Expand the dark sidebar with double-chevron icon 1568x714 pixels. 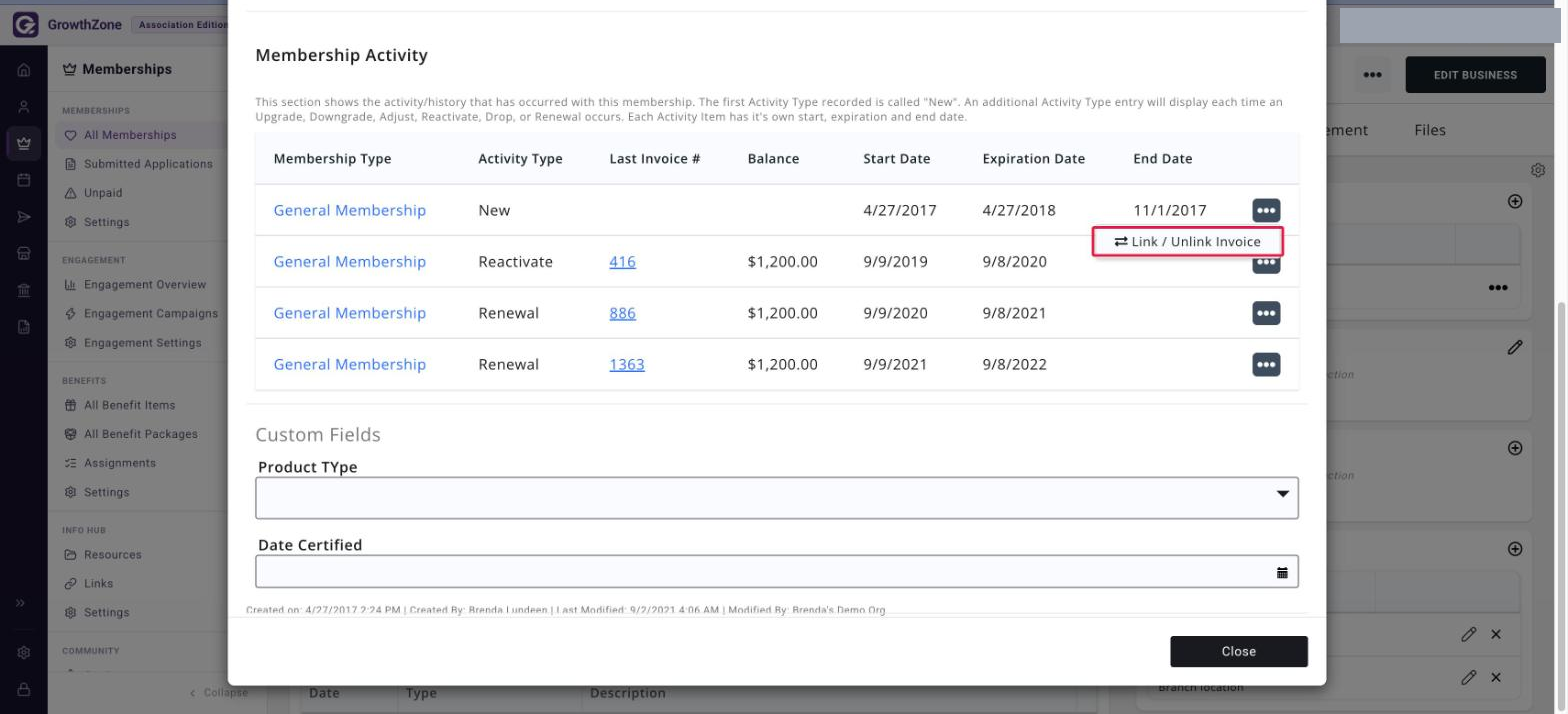(21, 603)
